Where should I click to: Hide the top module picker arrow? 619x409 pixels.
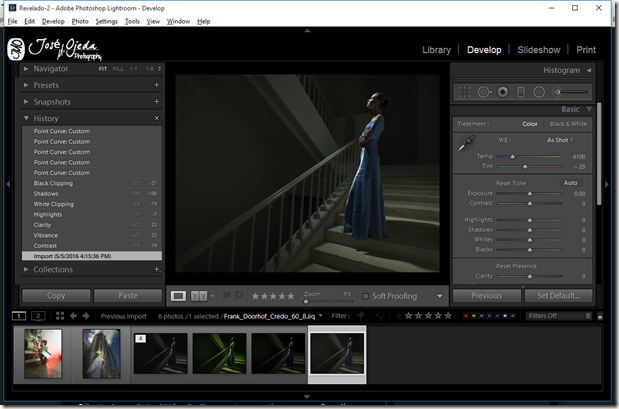(x=307, y=31)
